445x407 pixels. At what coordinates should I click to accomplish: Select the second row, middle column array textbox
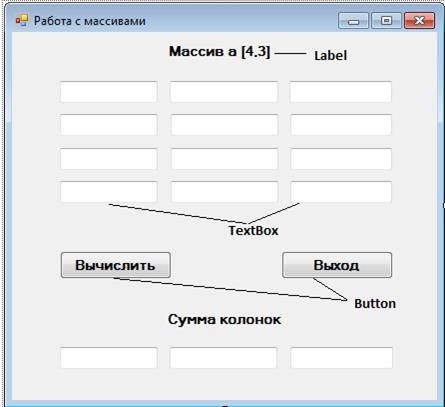click(x=224, y=125)
